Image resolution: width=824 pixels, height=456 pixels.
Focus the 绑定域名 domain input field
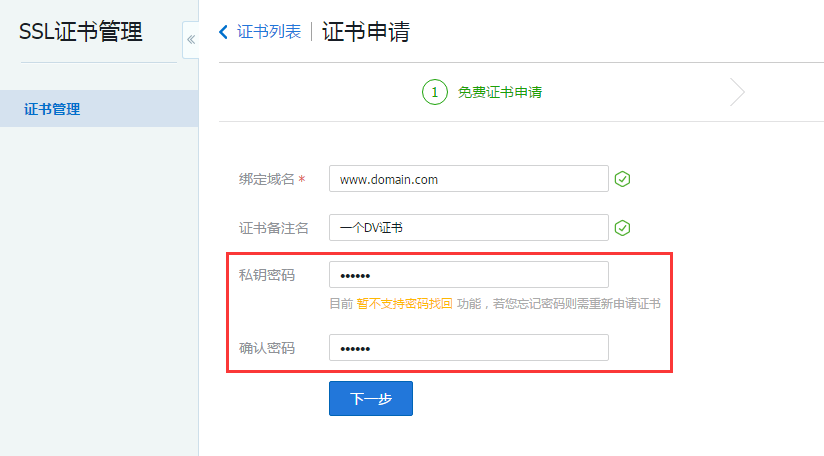click(468, 179)
